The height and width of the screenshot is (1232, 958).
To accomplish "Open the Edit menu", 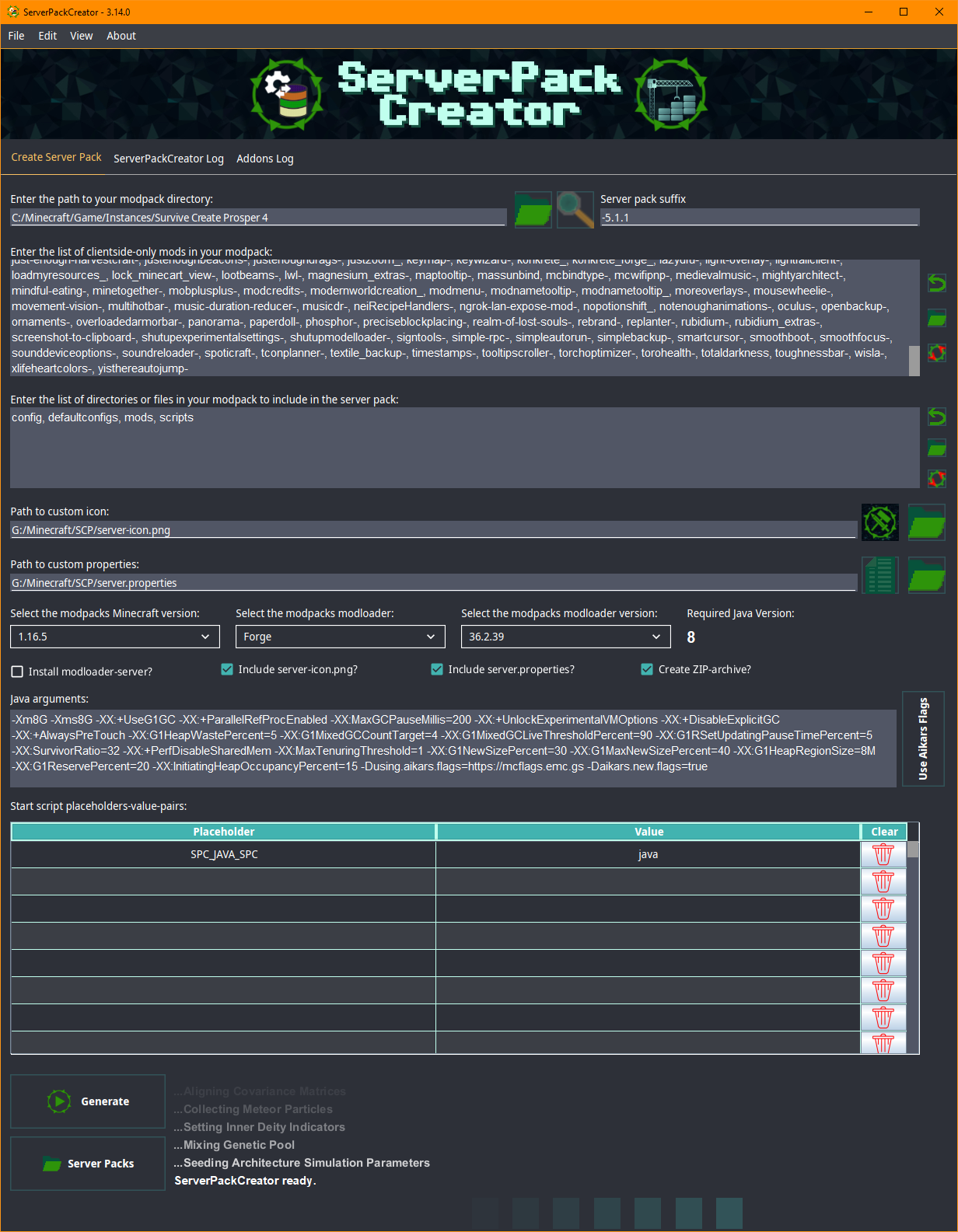I will click(47, 36).
